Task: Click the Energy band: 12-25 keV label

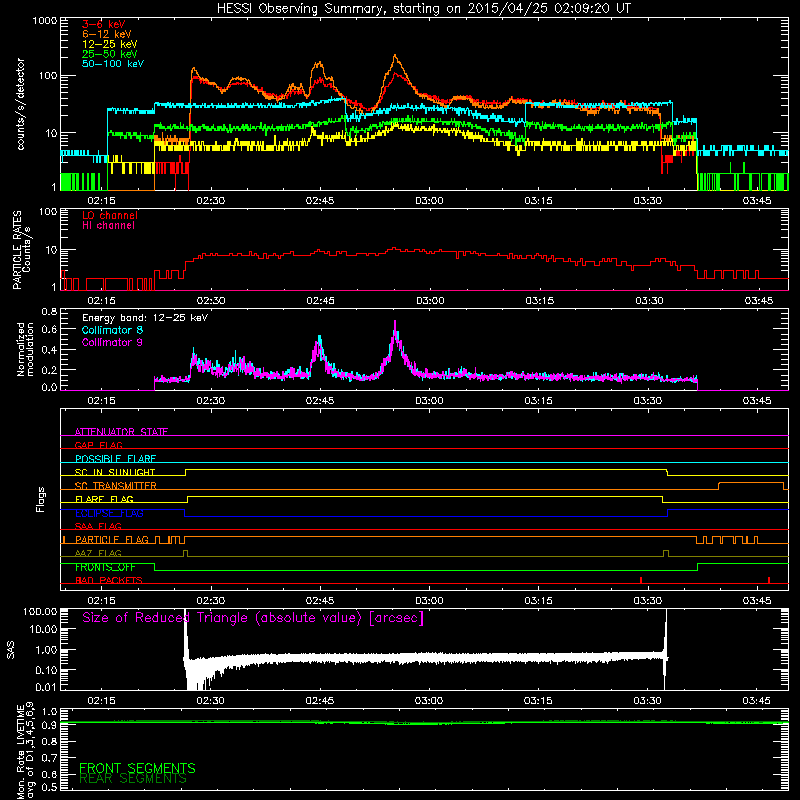Action: (x=145, y=318)
